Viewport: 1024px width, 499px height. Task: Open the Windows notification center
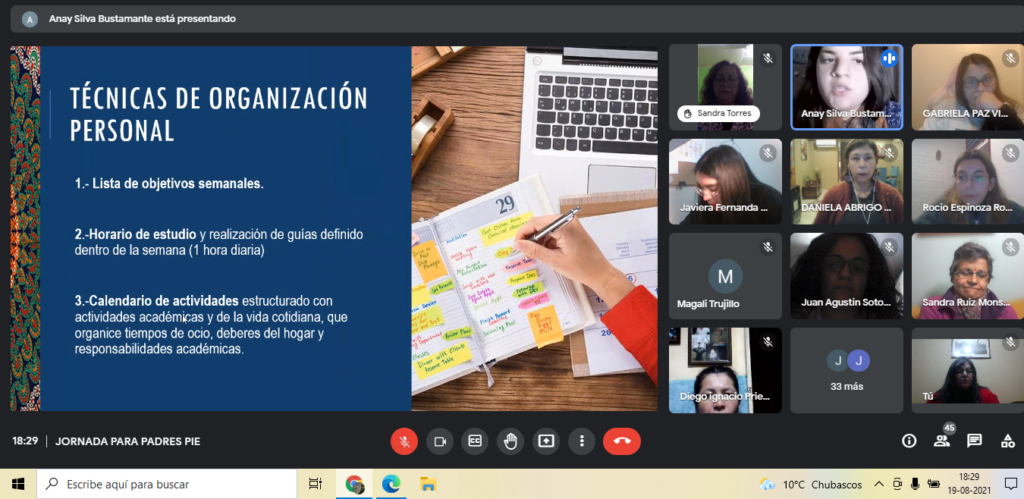click(x=1011, y=484)
